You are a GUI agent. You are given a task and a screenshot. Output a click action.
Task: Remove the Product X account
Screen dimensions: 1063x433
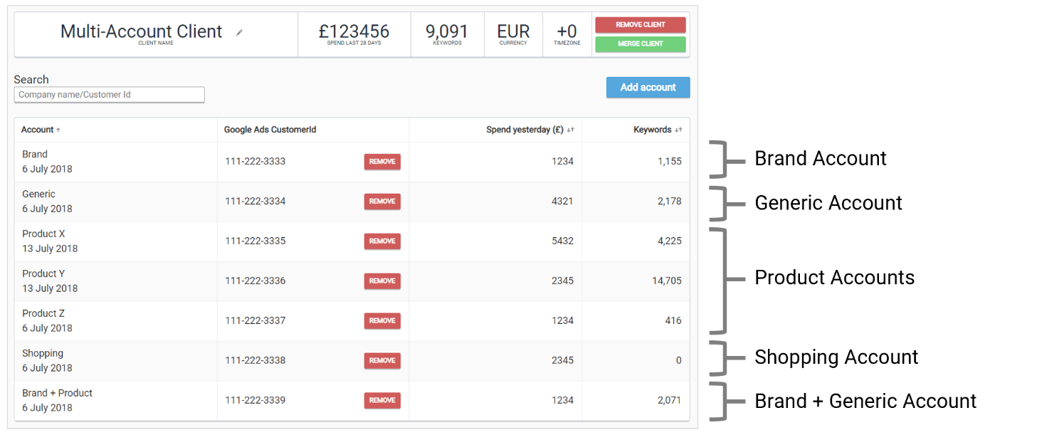pos(382,241)
